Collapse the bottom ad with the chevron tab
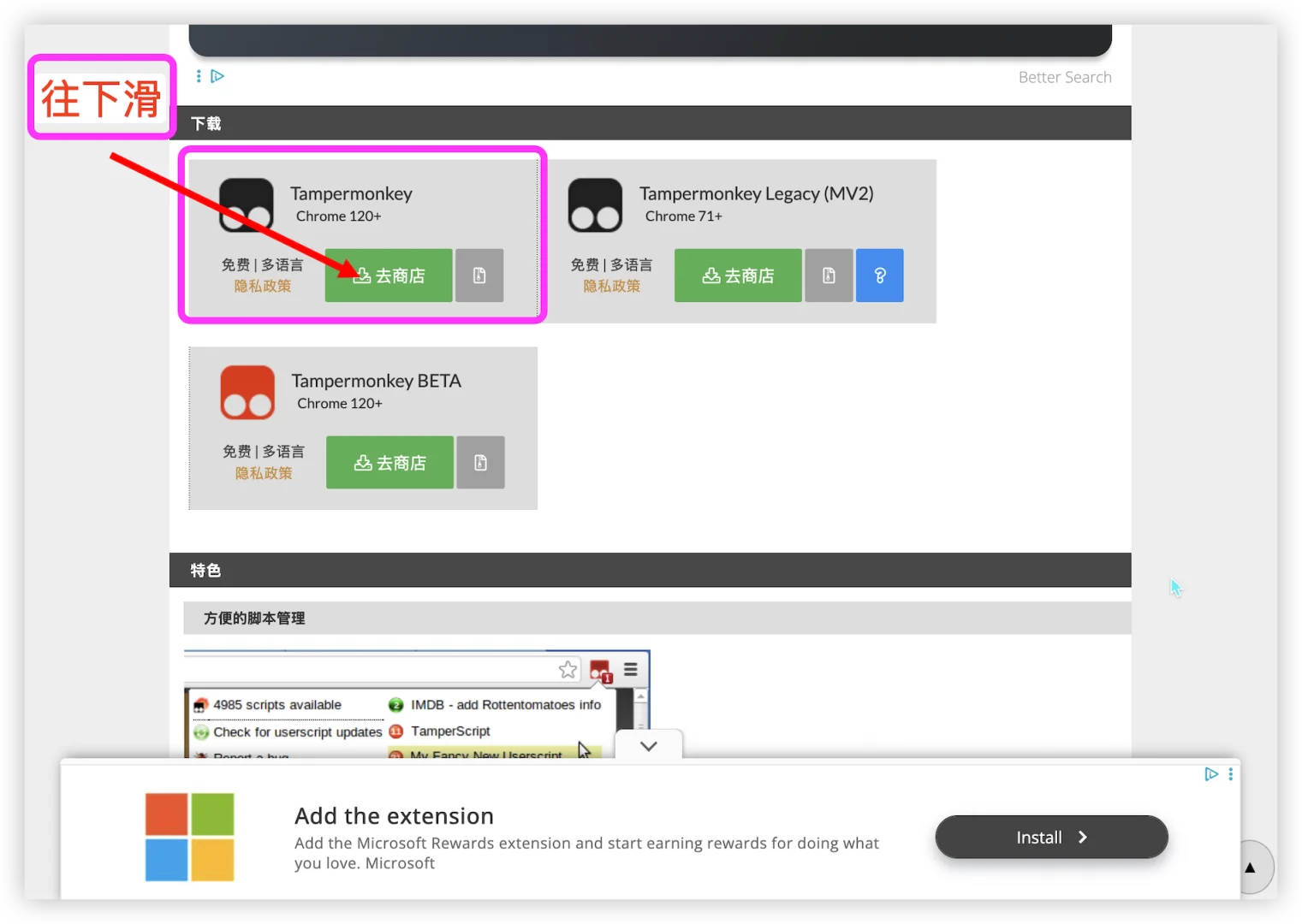 coord(649,746)
